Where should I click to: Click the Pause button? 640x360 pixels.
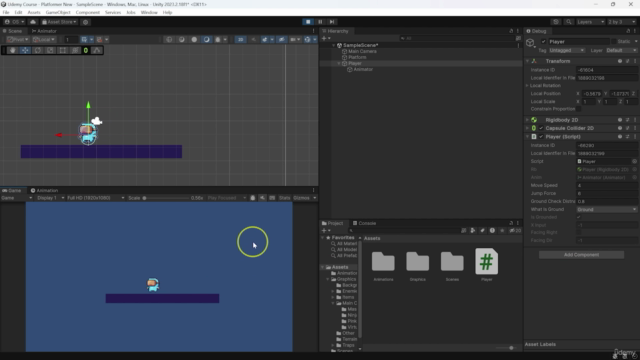point(320,22)
